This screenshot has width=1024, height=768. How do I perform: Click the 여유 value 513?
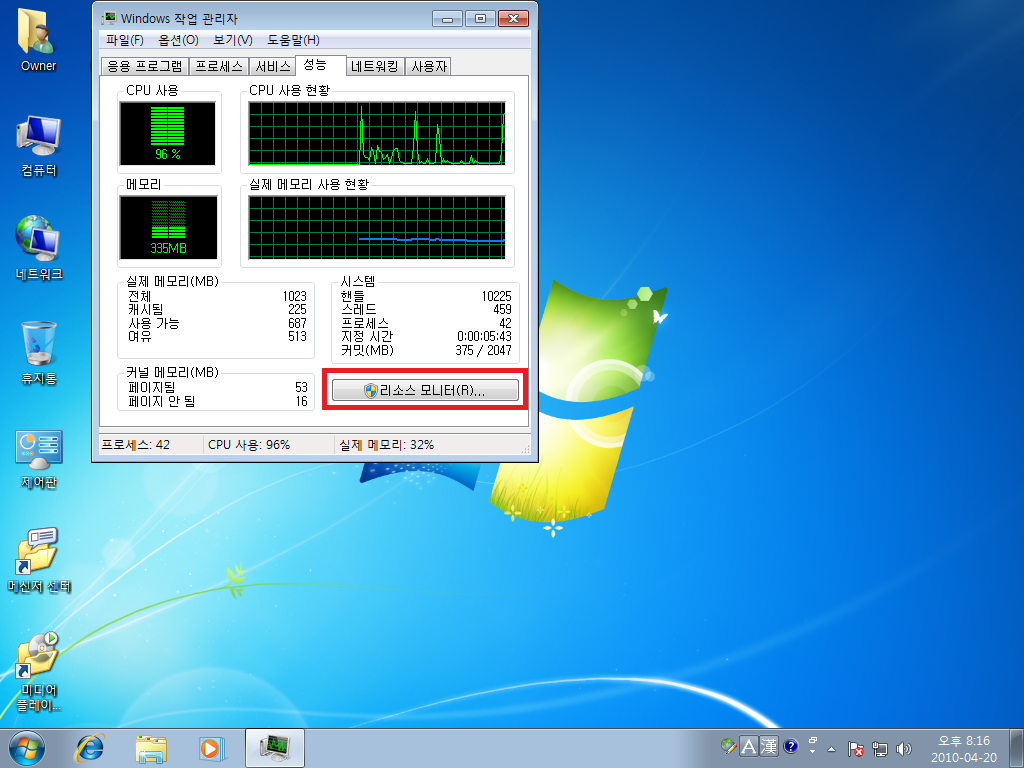(297, 336)
